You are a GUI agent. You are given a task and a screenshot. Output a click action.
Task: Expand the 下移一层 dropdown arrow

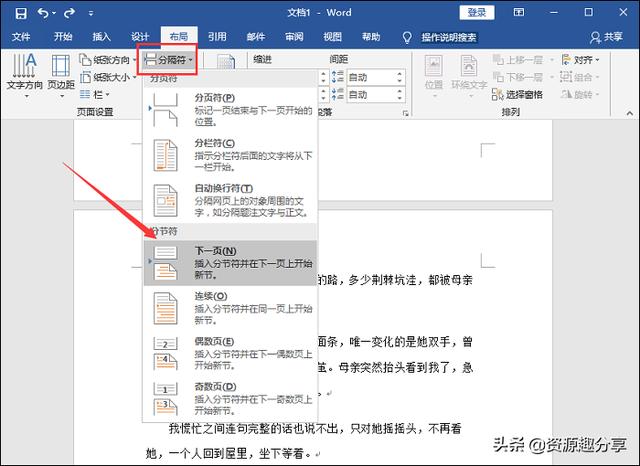(x=552, y=77)
